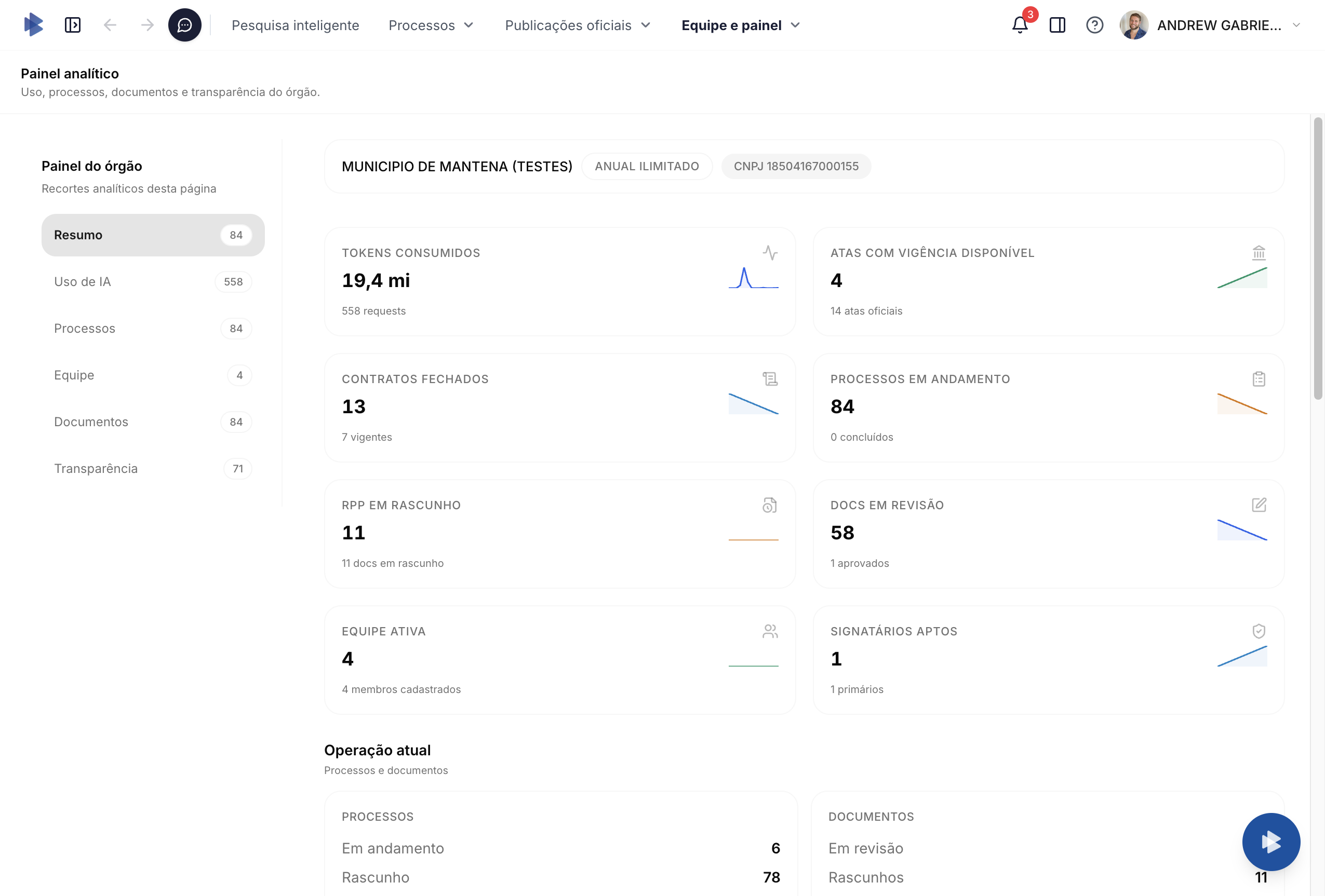Select the Uso de IA section
This screenshot has height=896, width=1325.
152,281
